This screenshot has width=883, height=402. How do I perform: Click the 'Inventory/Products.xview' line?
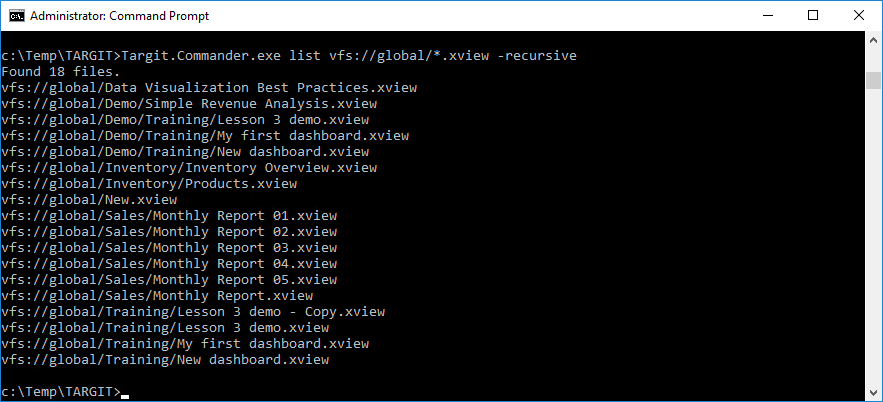(149, 184)
